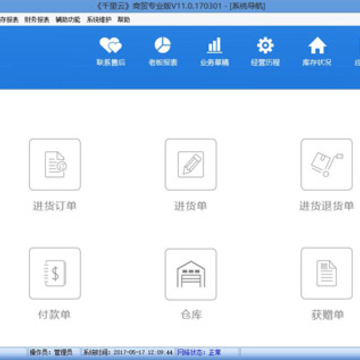Open 财务报表 menu
This screenshot has width=360, height=360.
click(x=37, y=20)
